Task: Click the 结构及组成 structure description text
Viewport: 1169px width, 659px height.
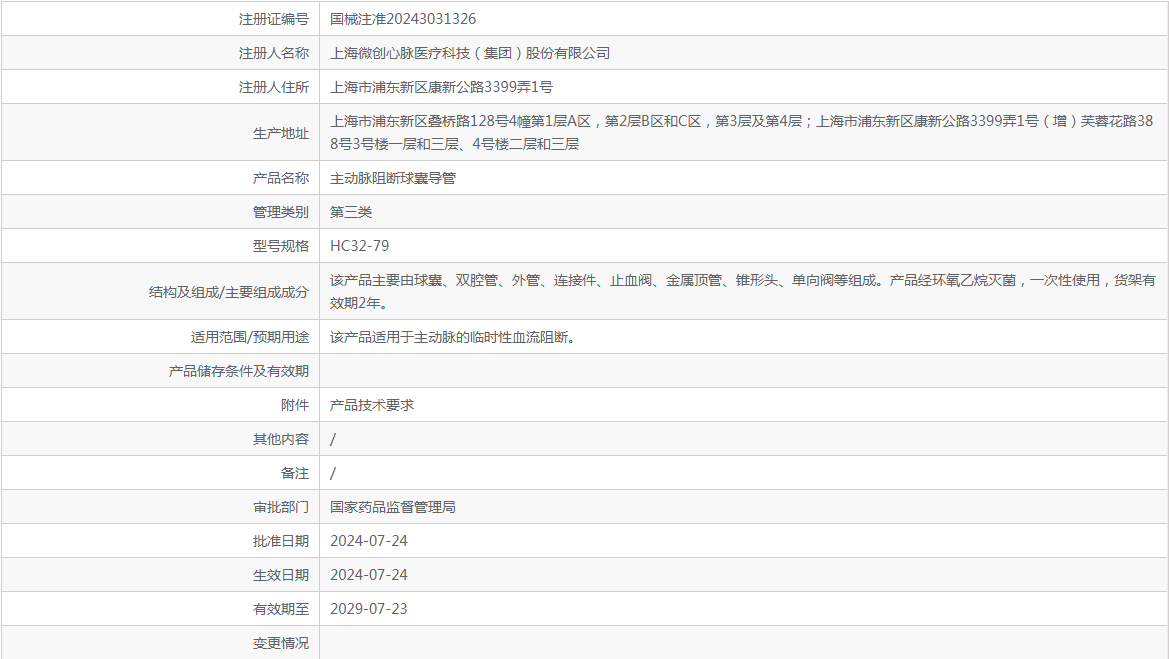Action: pyautogui.click(x=741, y=291)
